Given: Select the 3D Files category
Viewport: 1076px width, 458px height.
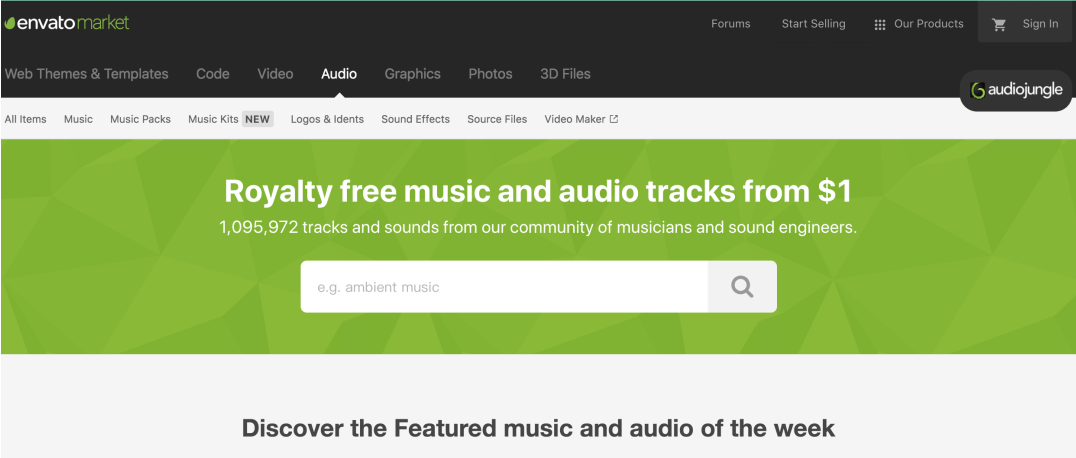Looking at the screenshot, I should coord(565,73).
